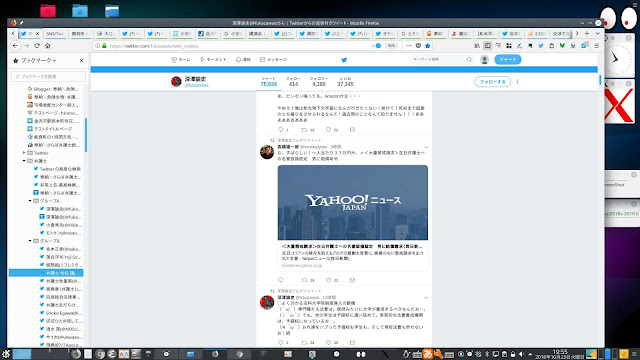Reply to the Yahoo news card tweet
The width and height of the screenshot is (640, 360).
[280, 280]
